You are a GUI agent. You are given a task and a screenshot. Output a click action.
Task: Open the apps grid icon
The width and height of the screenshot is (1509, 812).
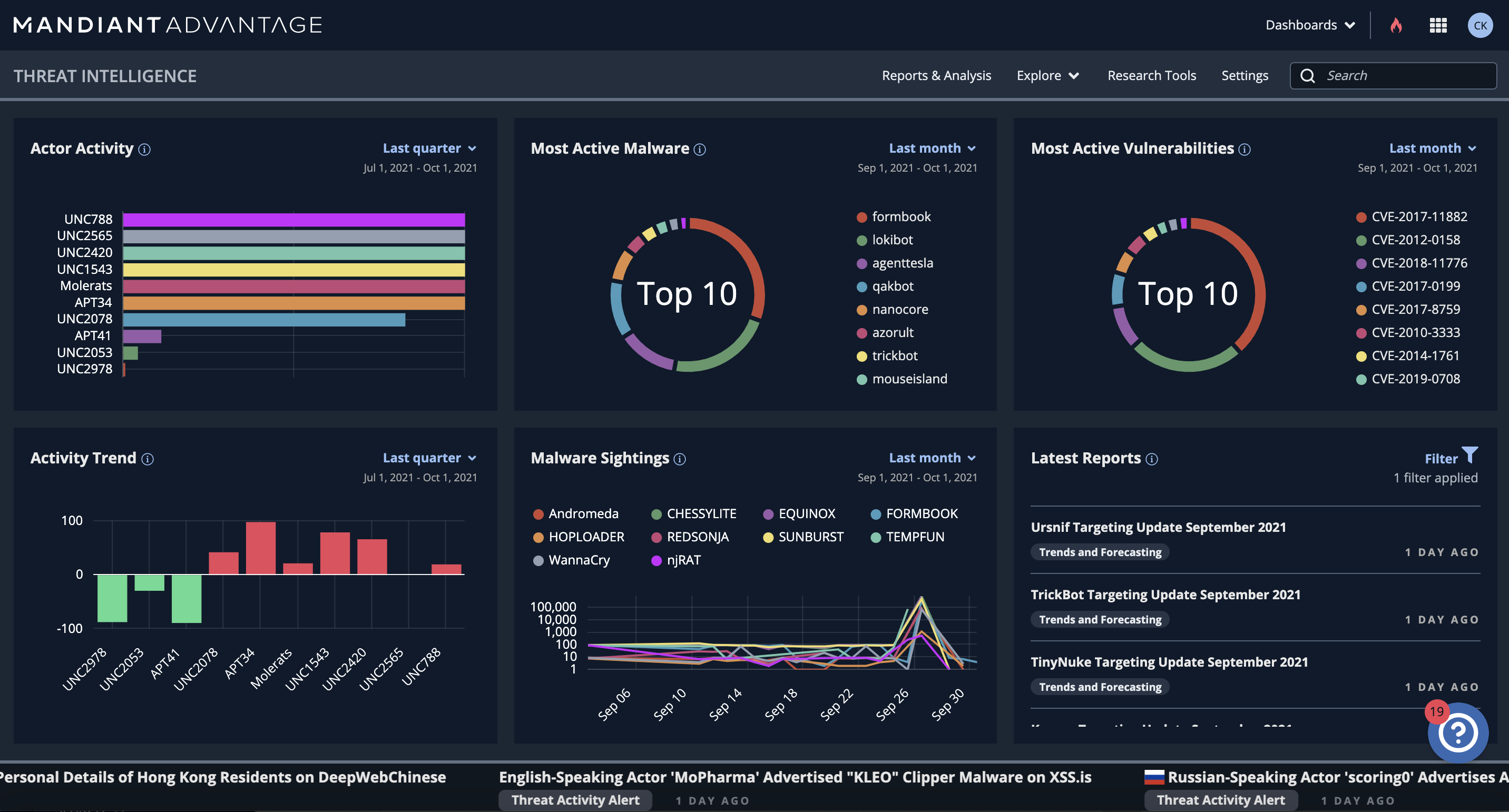[x=1438, y=25]
